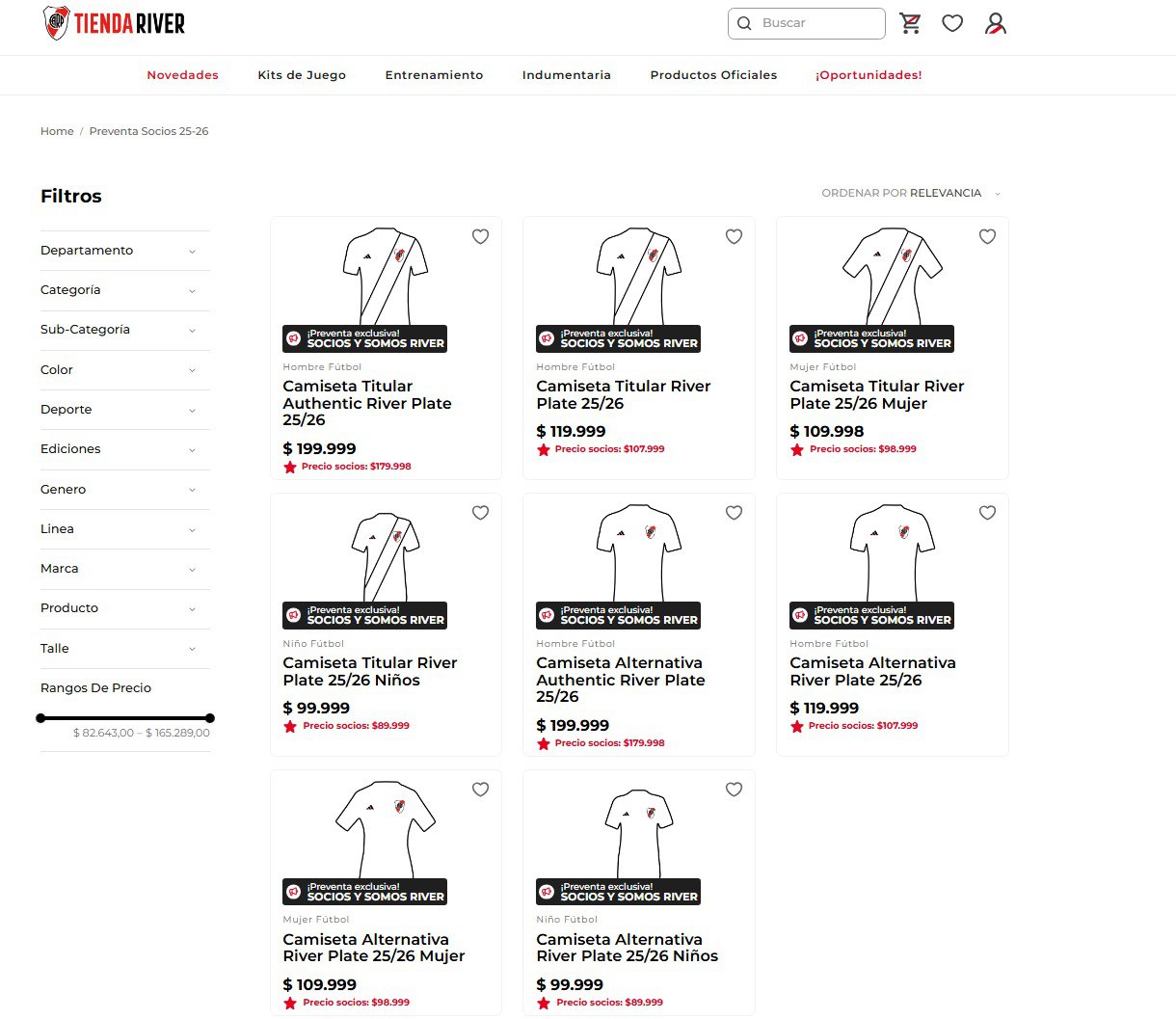Favorite Camiseta Titular River Plate 25/26 Mujer
Image resolution: width=1176 pixels, height=1019 pixels.
(x=987, y=236)
